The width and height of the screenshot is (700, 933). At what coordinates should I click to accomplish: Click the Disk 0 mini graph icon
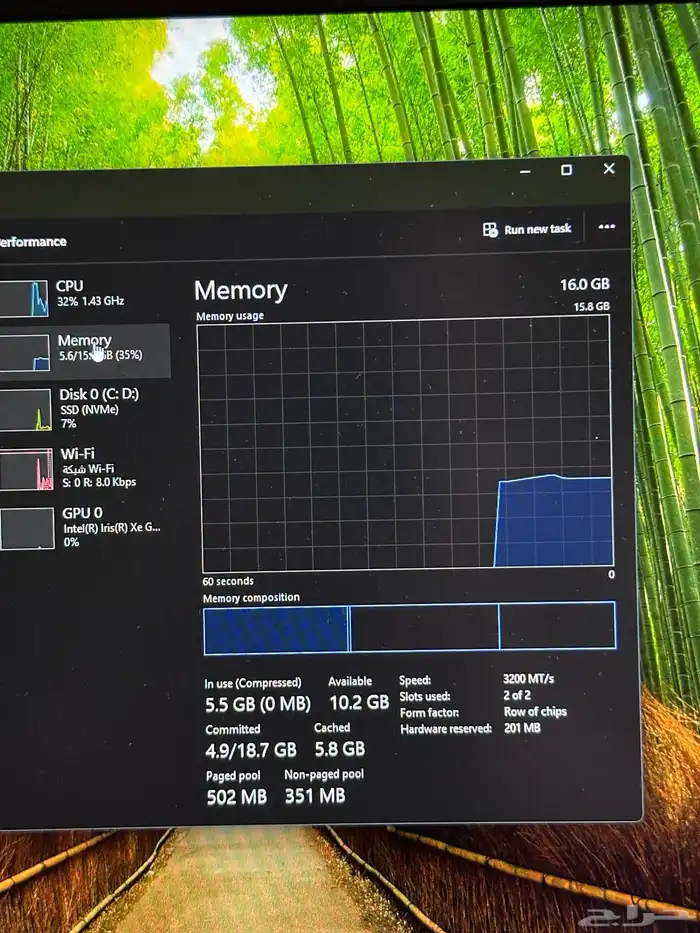point(25,410)
